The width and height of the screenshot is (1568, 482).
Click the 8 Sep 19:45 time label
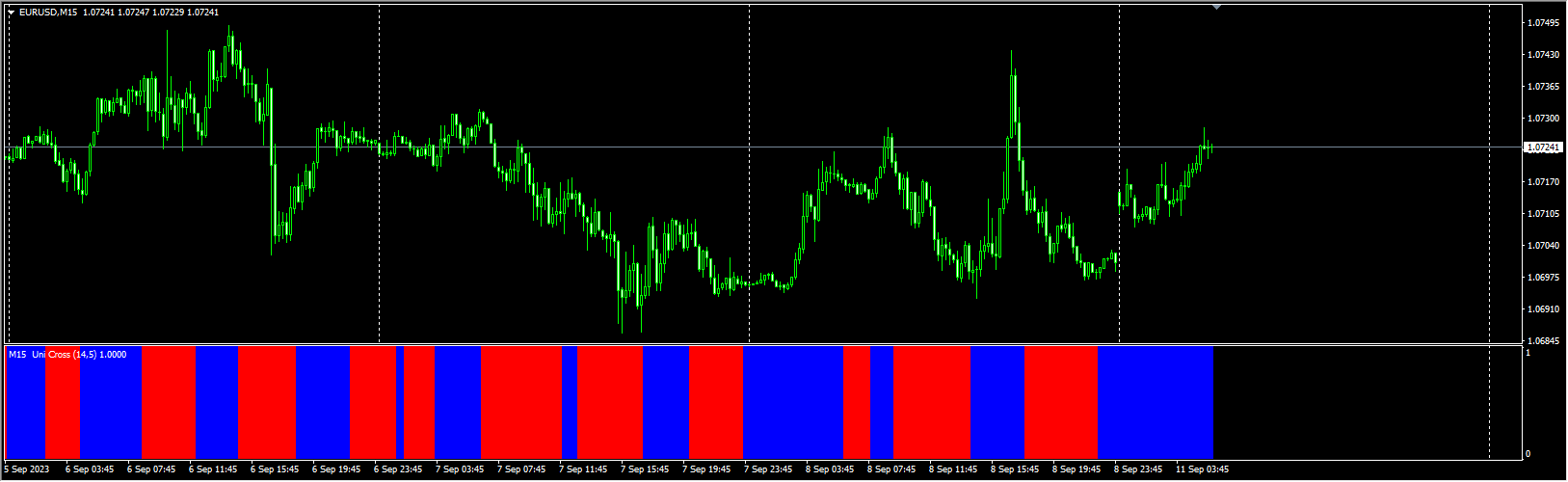[1076, 470]
